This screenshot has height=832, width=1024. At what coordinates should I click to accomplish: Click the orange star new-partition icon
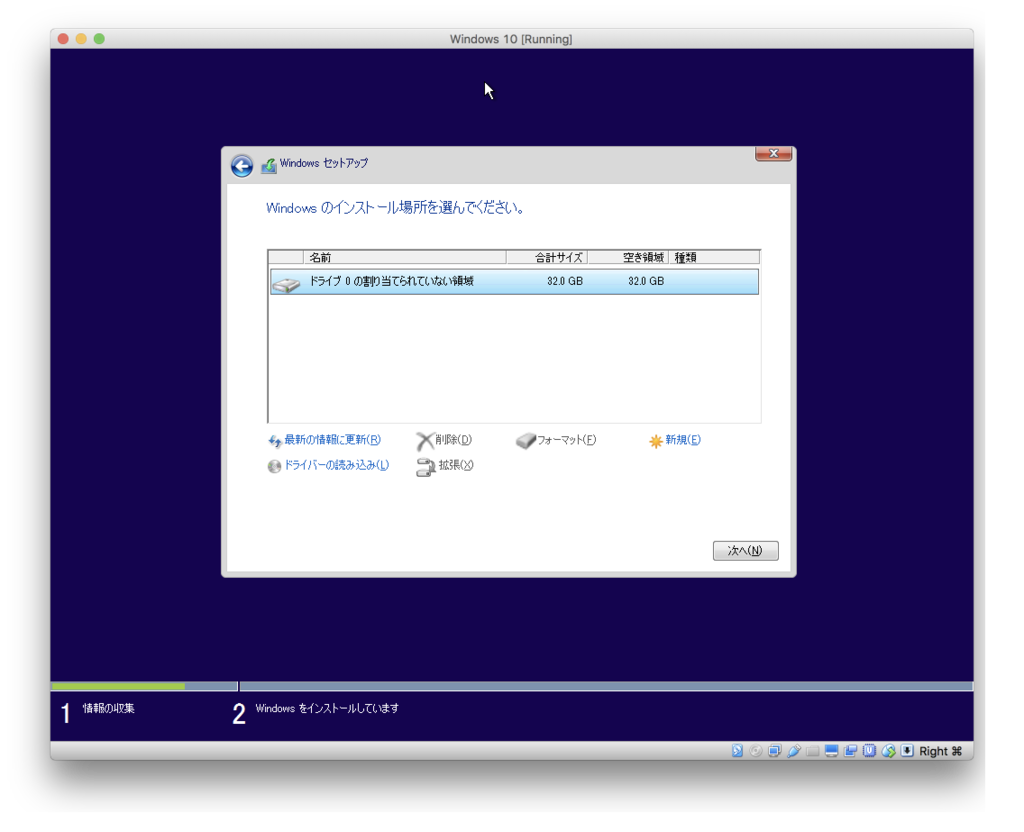tap(656, 442)
